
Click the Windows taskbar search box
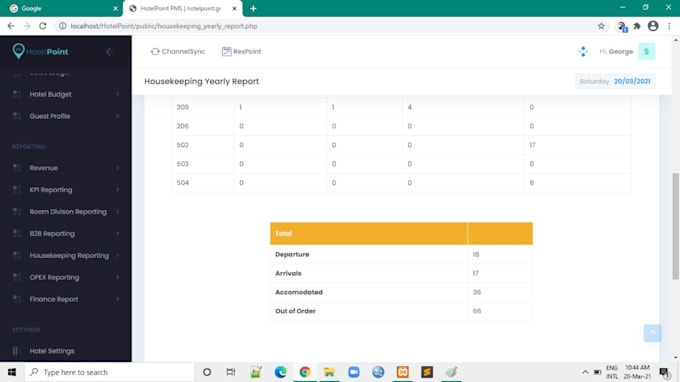click(x=109, y=372)
